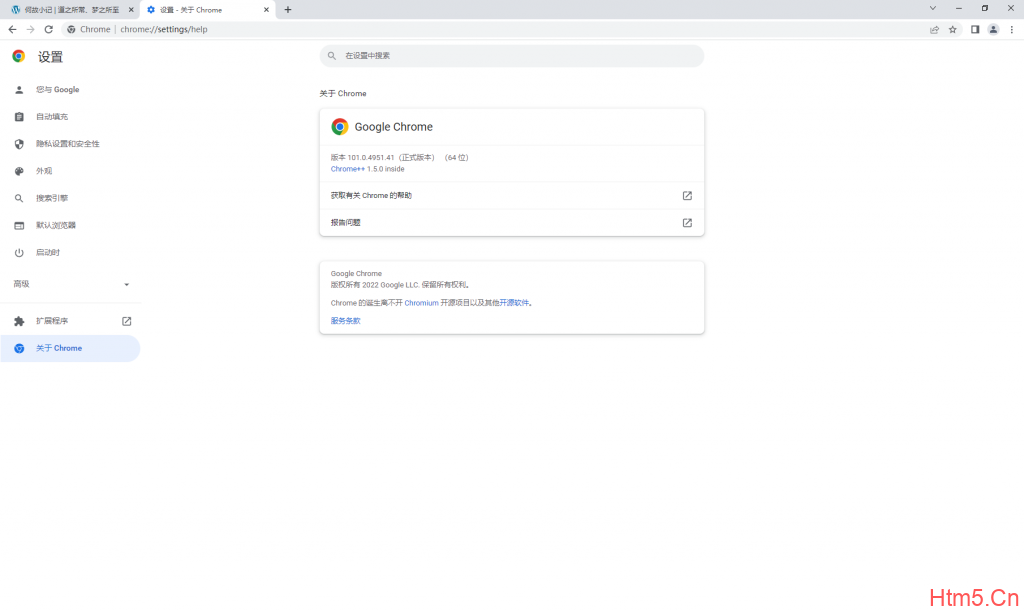Open the Chrome three-dot menu
The height and width of the screenshot is (611, 1024).
point(1012,29)
